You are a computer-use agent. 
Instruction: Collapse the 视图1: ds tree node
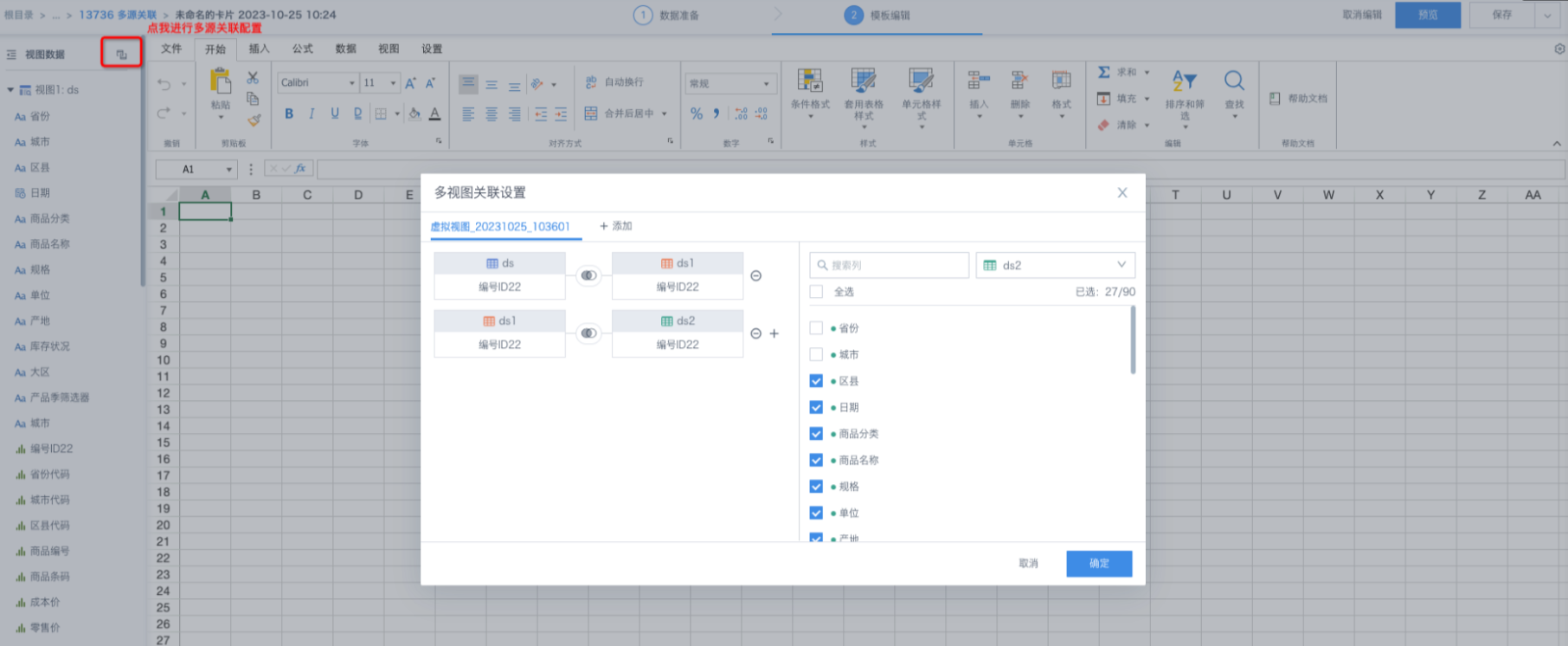(10, 90)
